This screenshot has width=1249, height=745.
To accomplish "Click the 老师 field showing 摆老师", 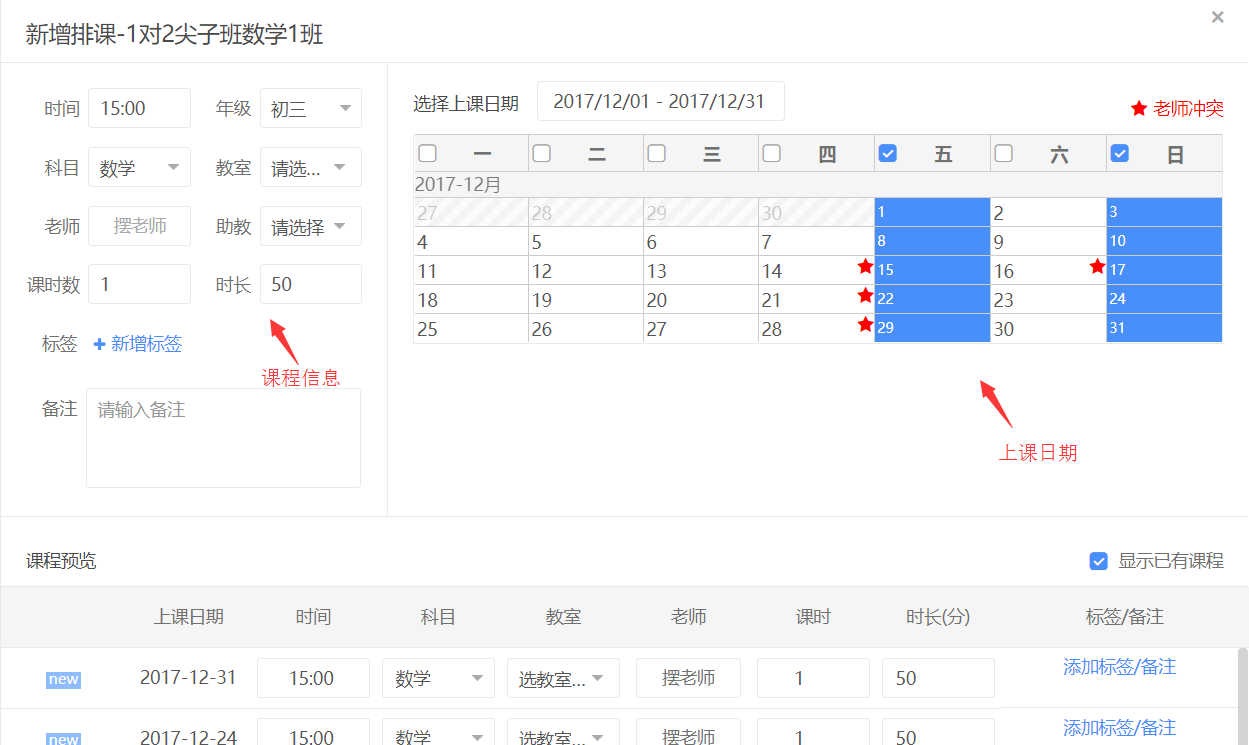I will 139,226.
